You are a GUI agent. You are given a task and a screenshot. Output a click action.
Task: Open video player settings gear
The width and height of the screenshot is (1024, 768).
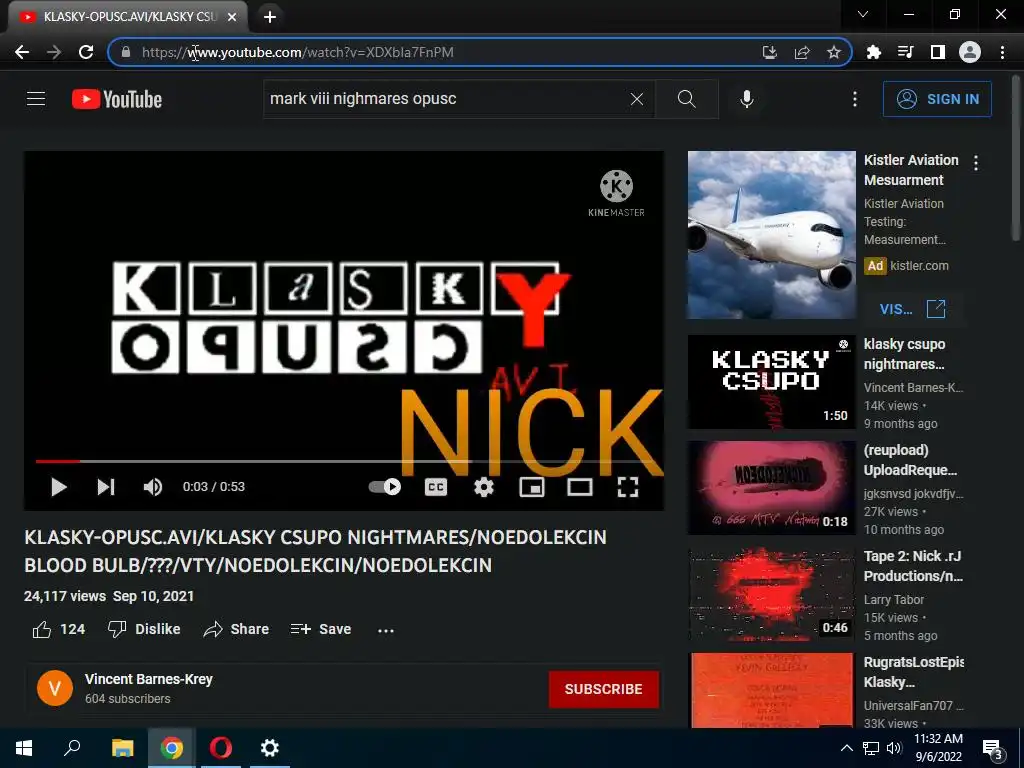[x=484, y=487]
